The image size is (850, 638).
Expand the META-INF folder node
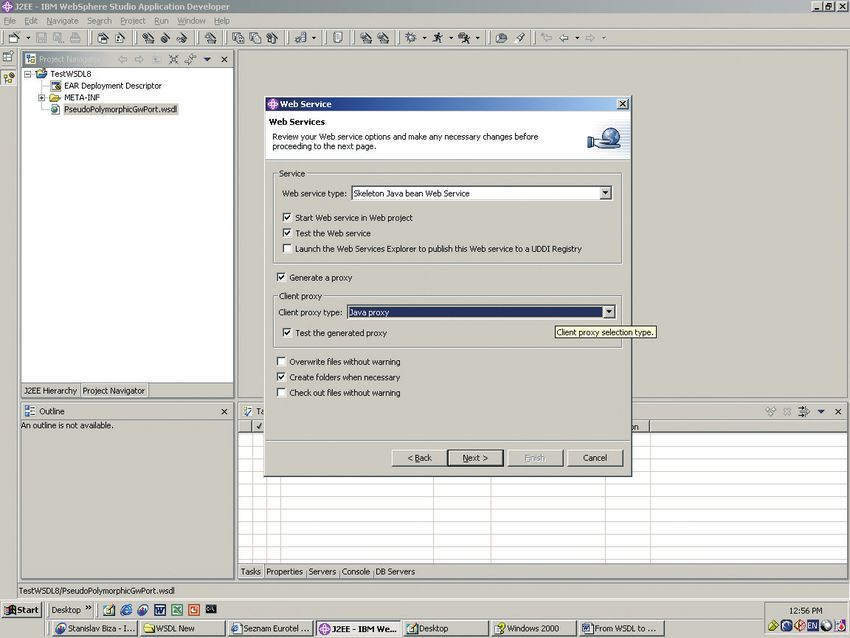tap(41, 98)
